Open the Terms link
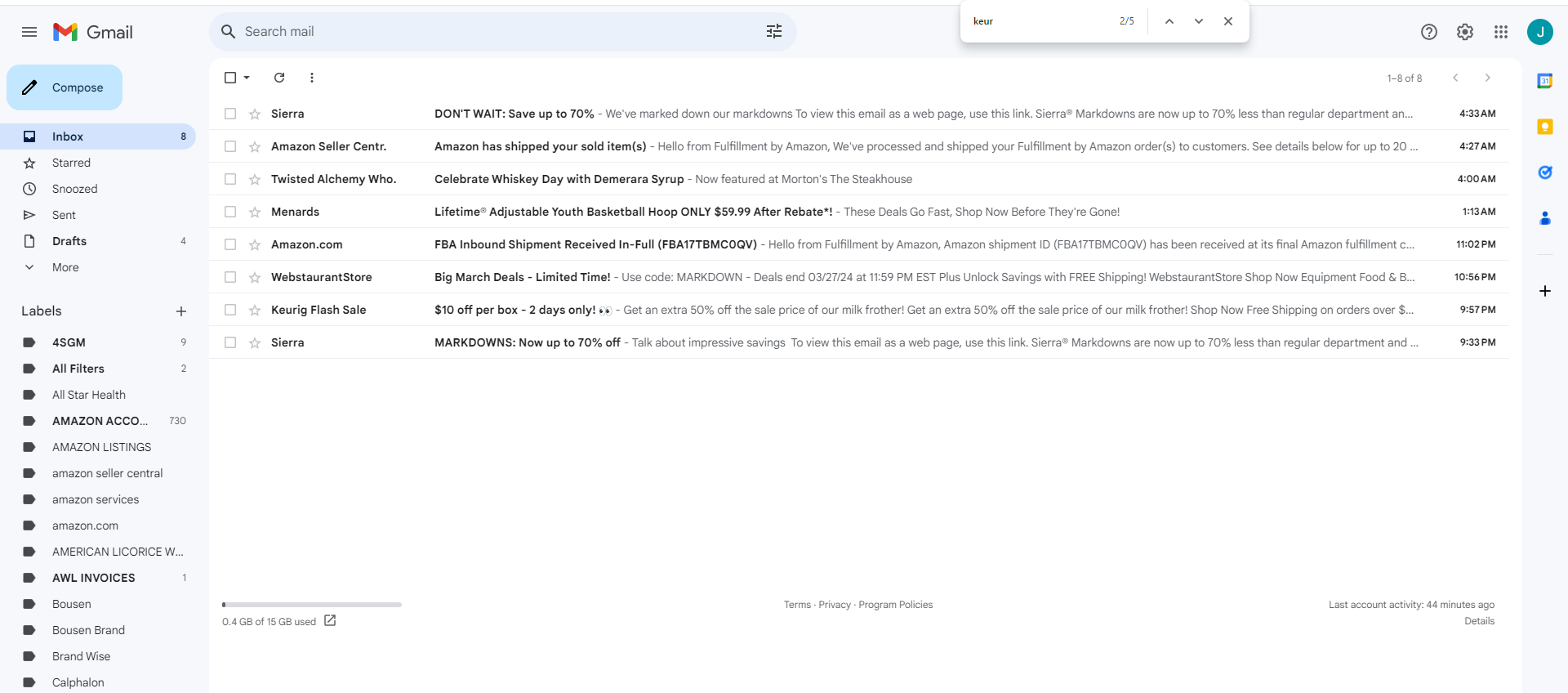Screen dimensions: 1568x693 [797, 605]
